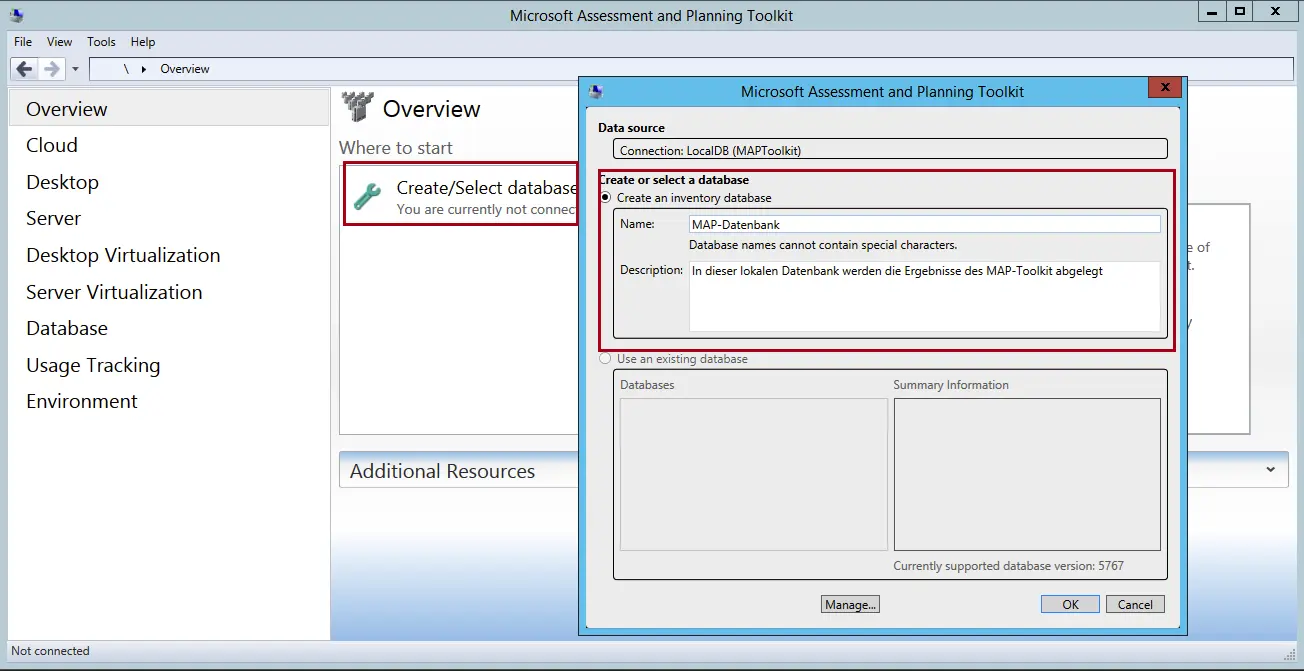Viewport: 1304px width, 671px height.
Task: Click the main window title bar app icon
Action: coord(16,15)
